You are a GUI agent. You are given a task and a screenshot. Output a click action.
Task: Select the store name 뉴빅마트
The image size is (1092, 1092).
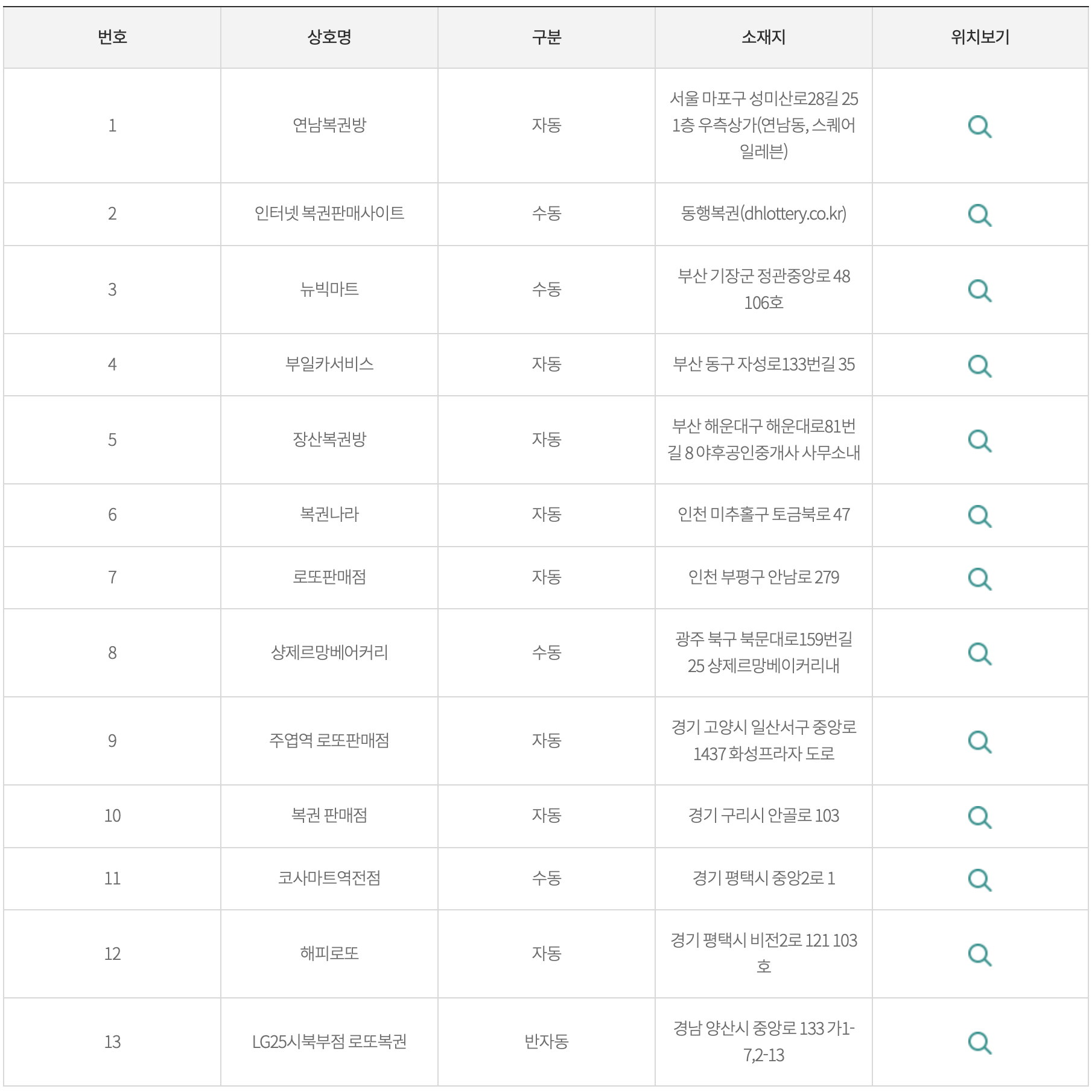pos(329,289)
